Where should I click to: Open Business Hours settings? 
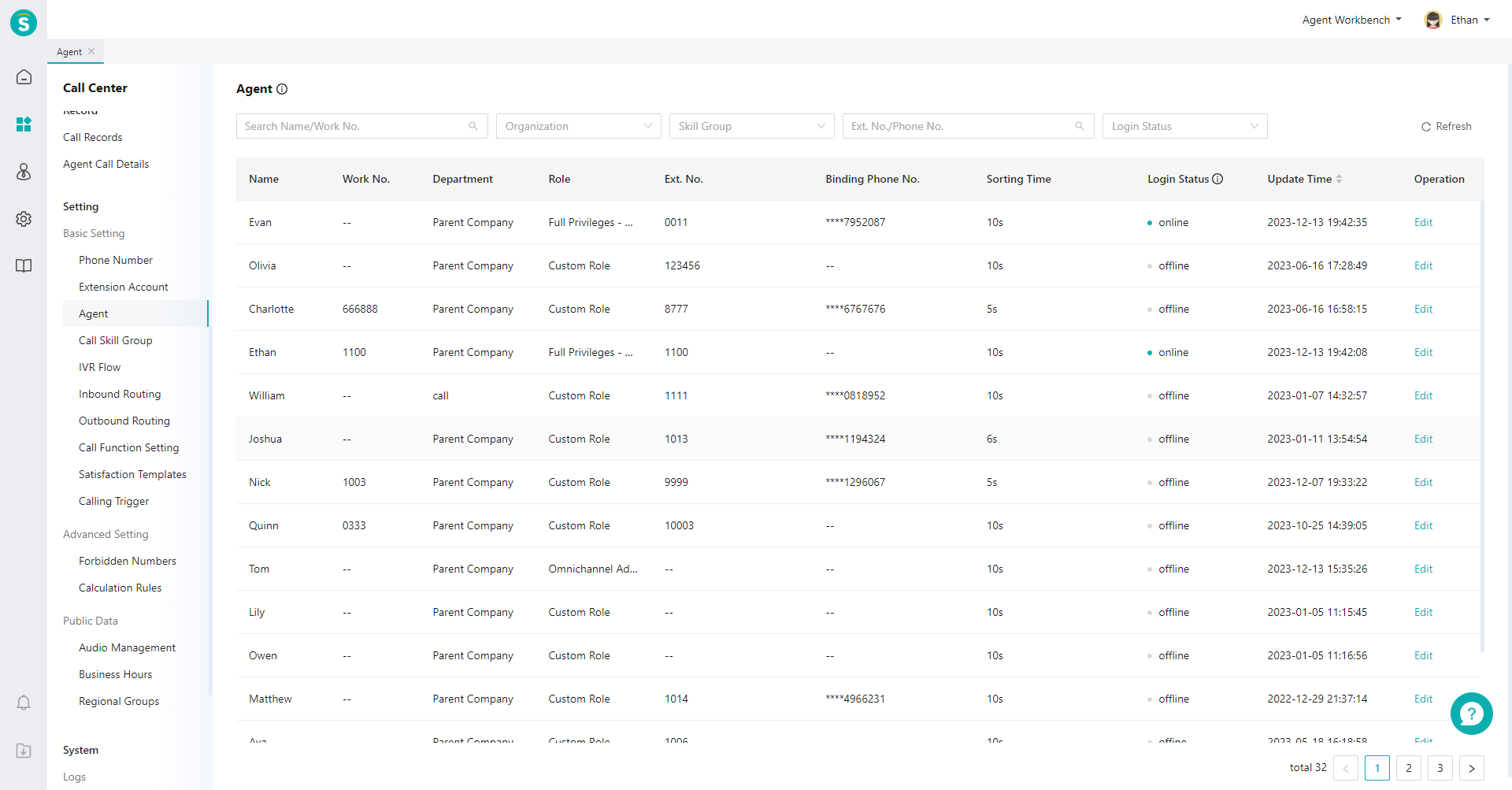(x=116, y=674)
